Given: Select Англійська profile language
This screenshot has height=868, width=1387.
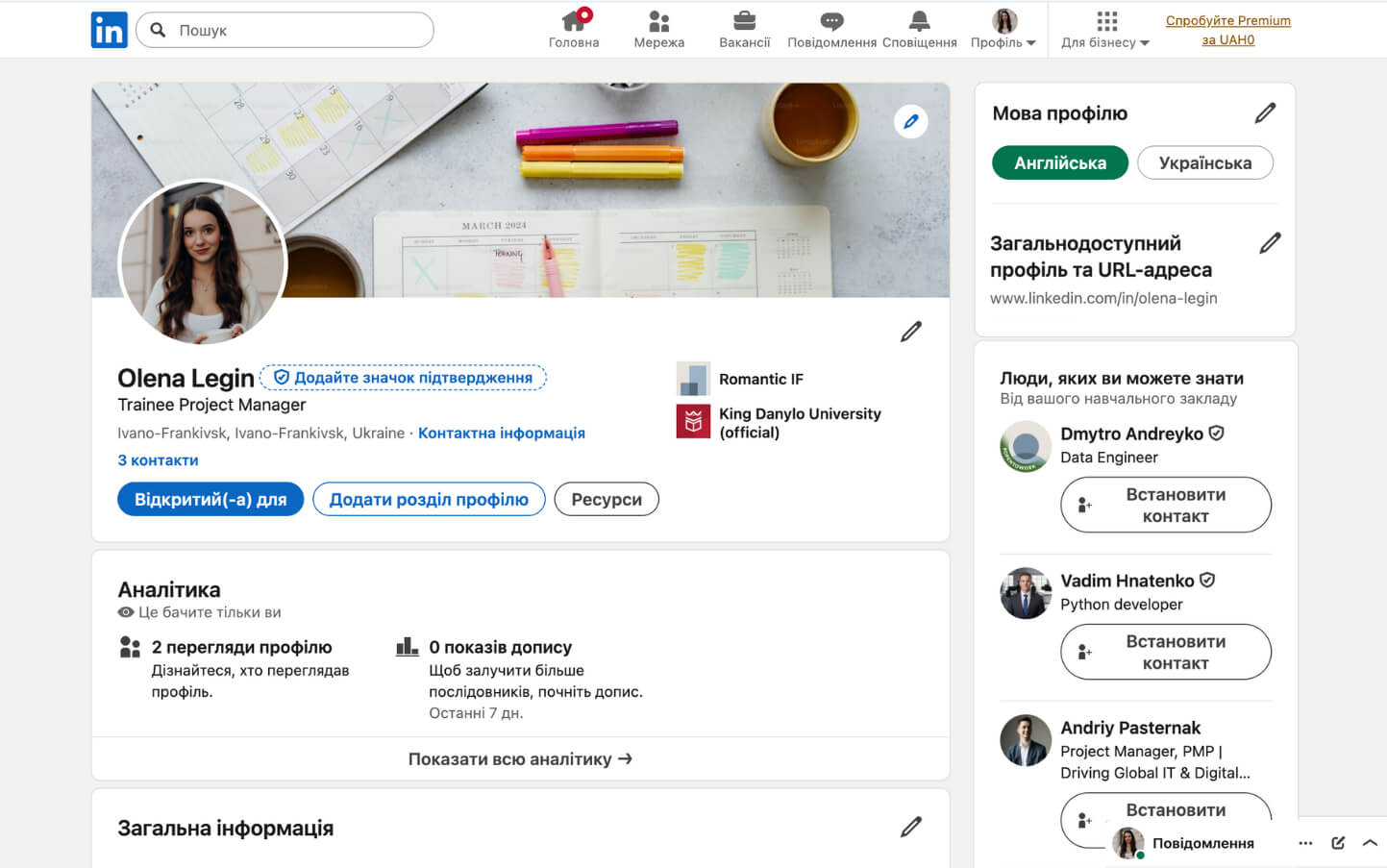Looking at the screenshot, I should [1059, 163].
